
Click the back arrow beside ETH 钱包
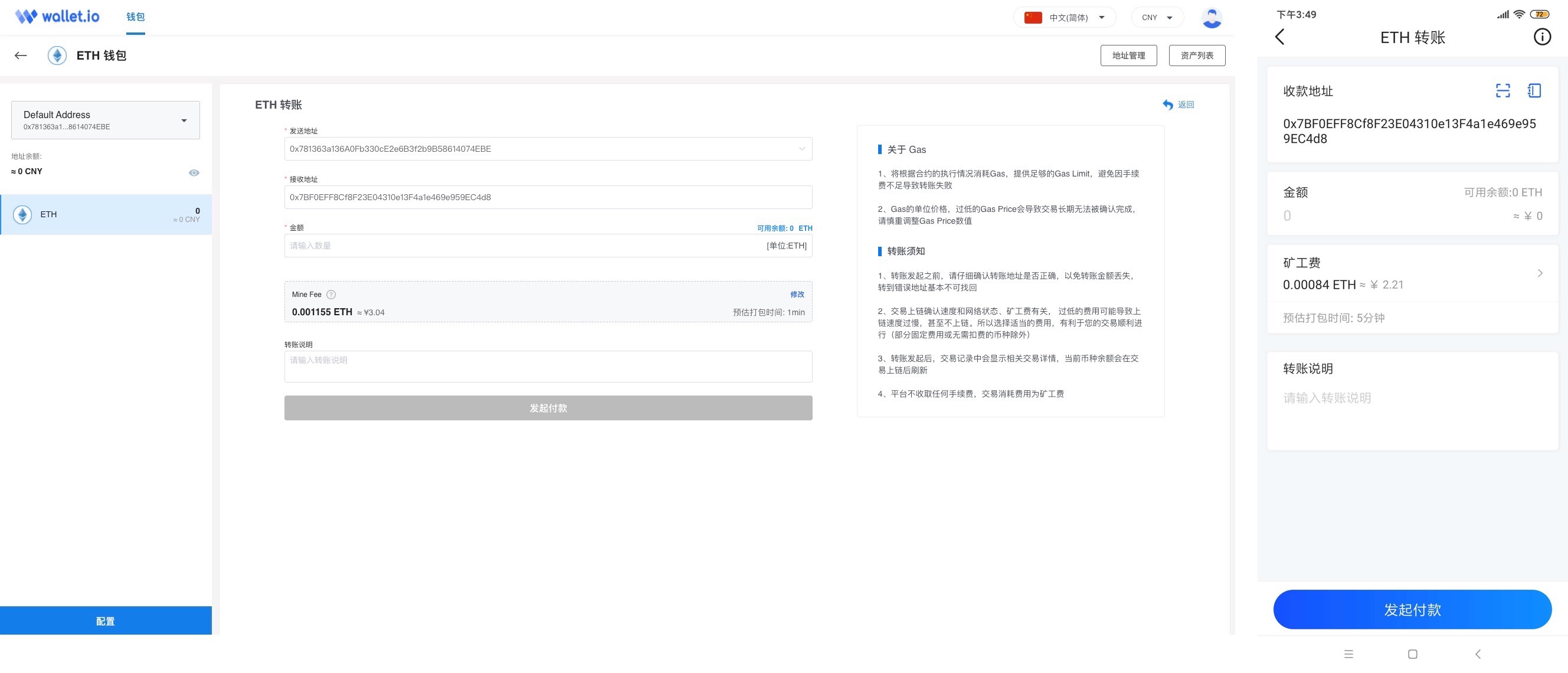coord(21,55)
